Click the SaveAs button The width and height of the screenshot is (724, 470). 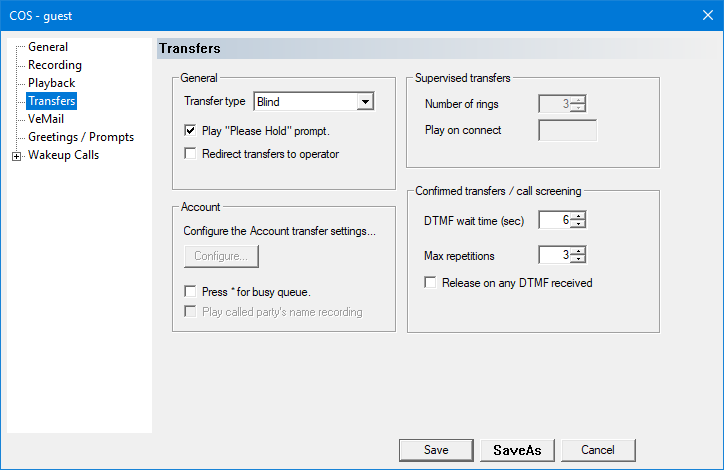[x=517, y=450]
